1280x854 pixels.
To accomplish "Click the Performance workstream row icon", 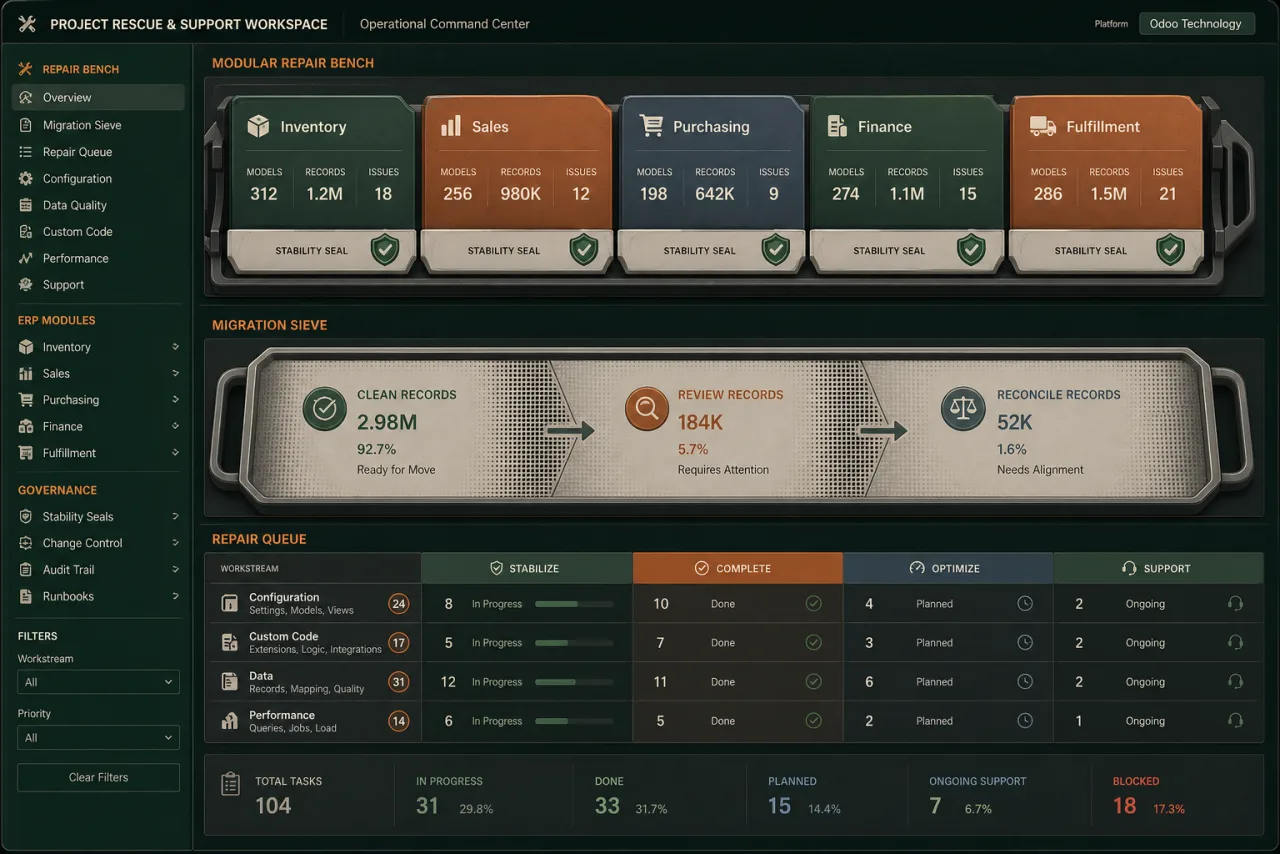I will (229, 720).
